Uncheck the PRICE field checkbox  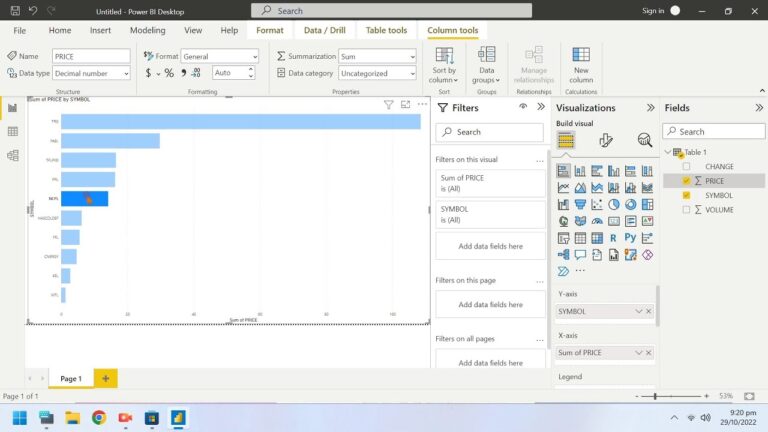[x=686, y=181]
